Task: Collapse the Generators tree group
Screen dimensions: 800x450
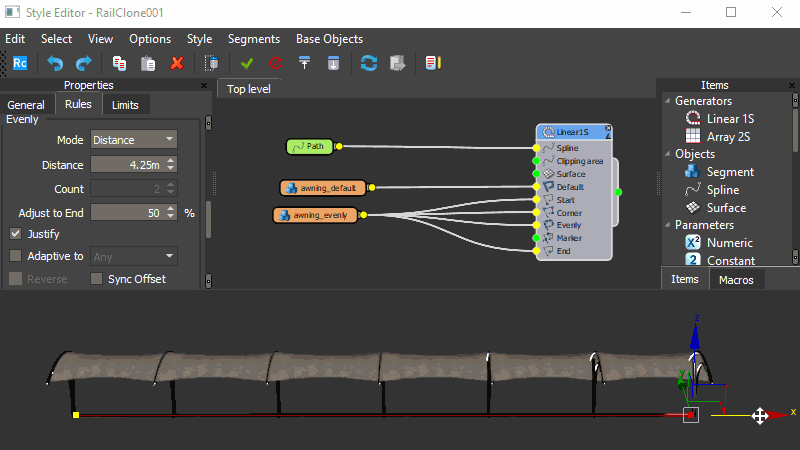Action: pyautogui.click(x=667, y=101)
